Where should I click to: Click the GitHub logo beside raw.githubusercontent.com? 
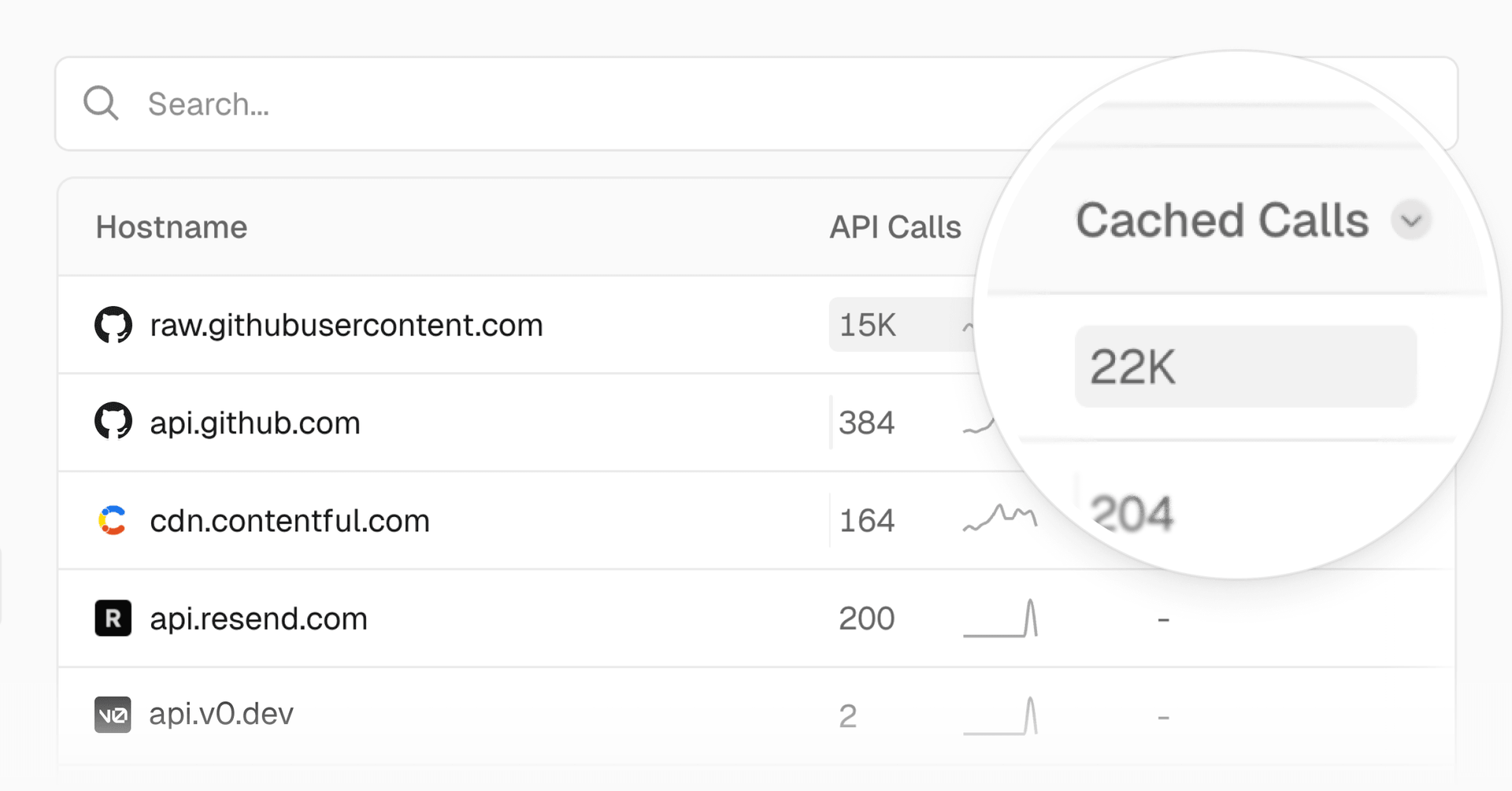pyautogui.click(x=113, y=324)
